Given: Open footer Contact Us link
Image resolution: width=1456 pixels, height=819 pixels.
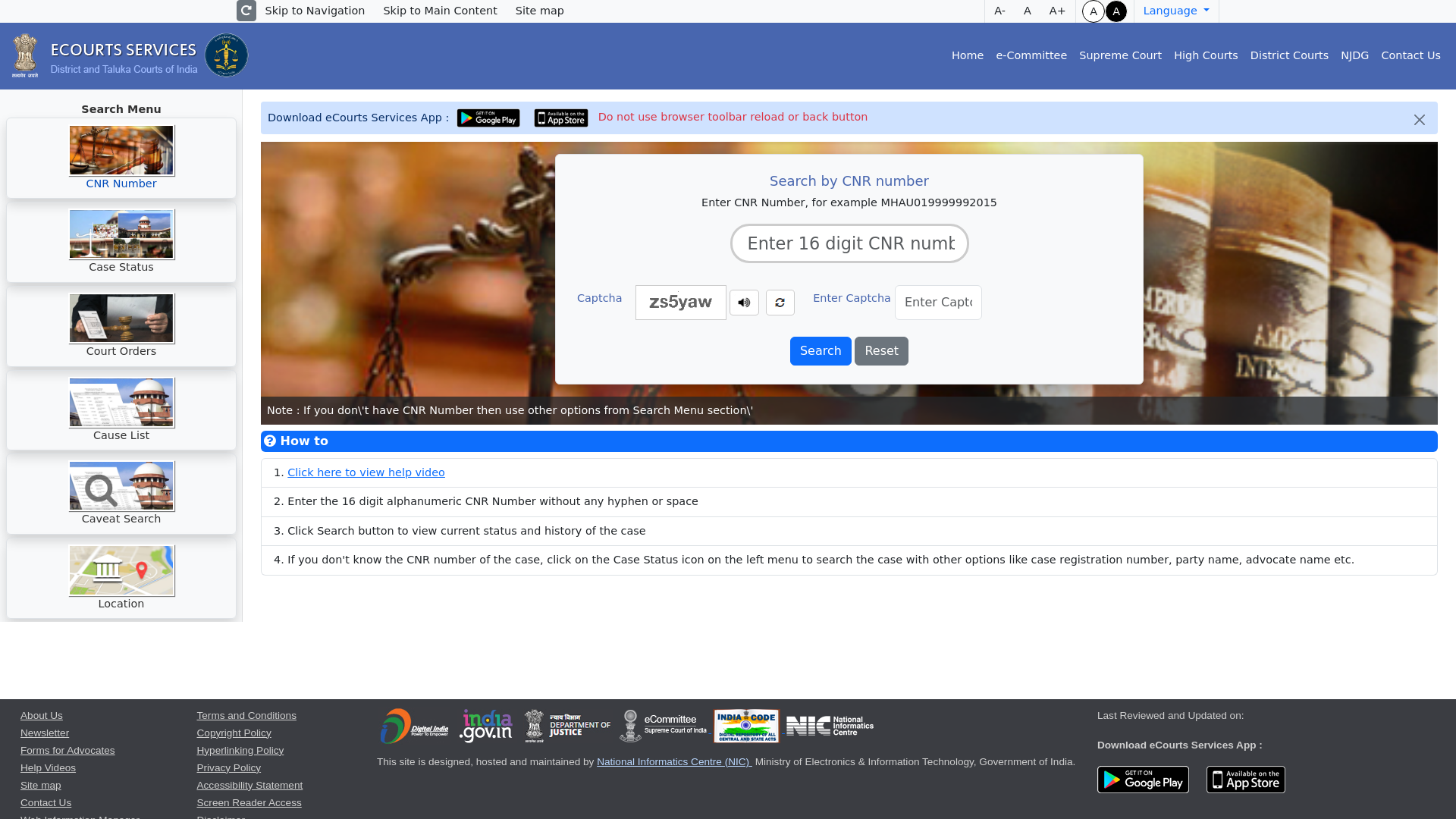Looking at the screenshot, I should [x=45, y=803].
